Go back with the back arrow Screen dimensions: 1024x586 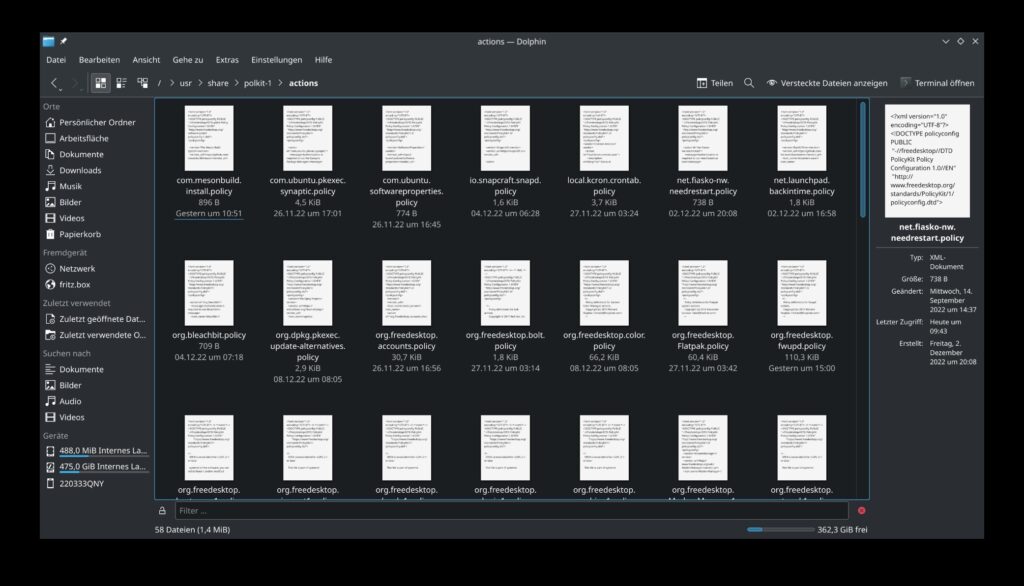55,83
